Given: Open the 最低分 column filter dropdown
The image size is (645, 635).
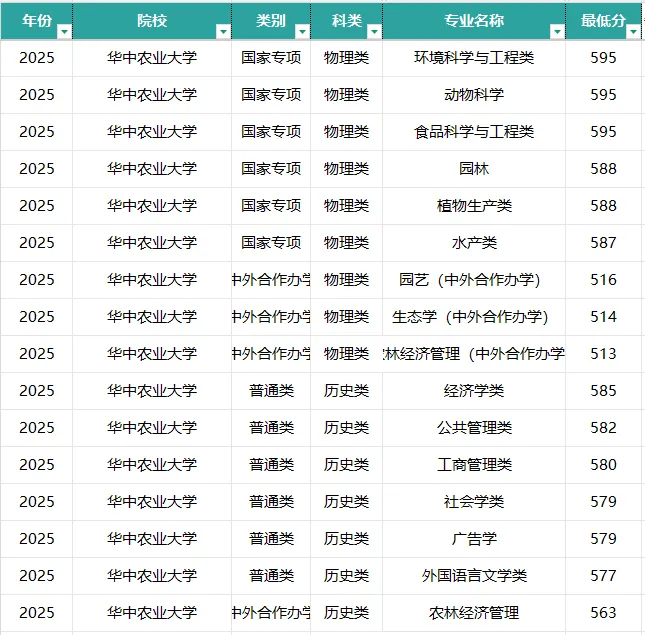Looking at the screenshot, I should (633, 31).
